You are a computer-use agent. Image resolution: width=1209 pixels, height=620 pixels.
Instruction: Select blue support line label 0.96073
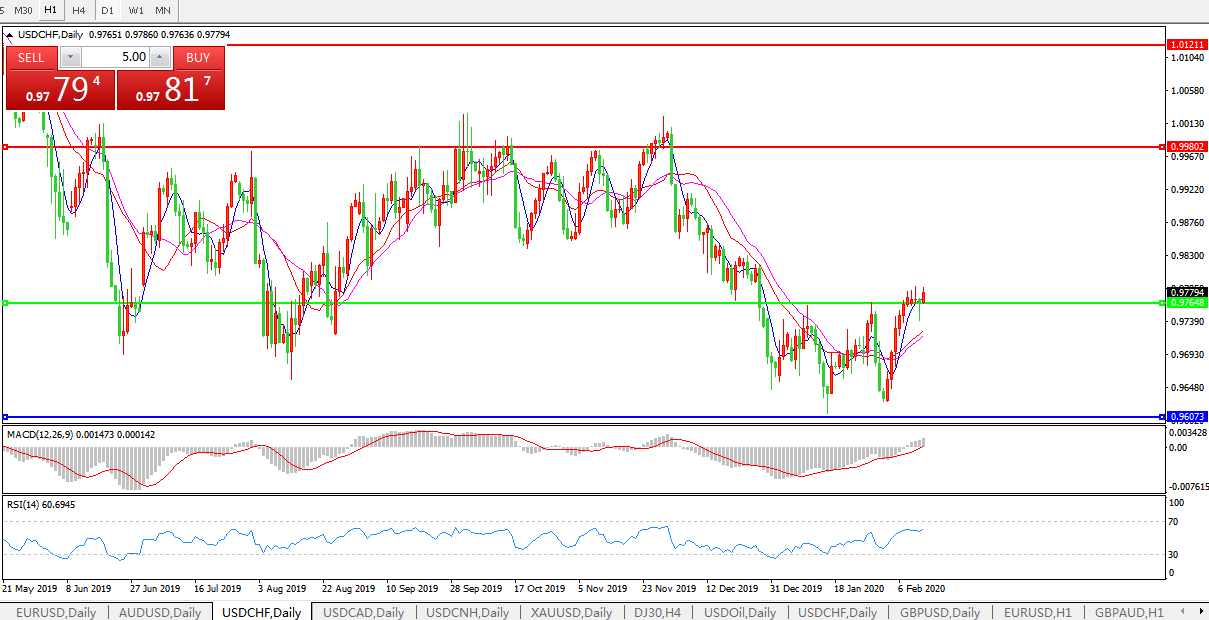[x=1188, y=416]
